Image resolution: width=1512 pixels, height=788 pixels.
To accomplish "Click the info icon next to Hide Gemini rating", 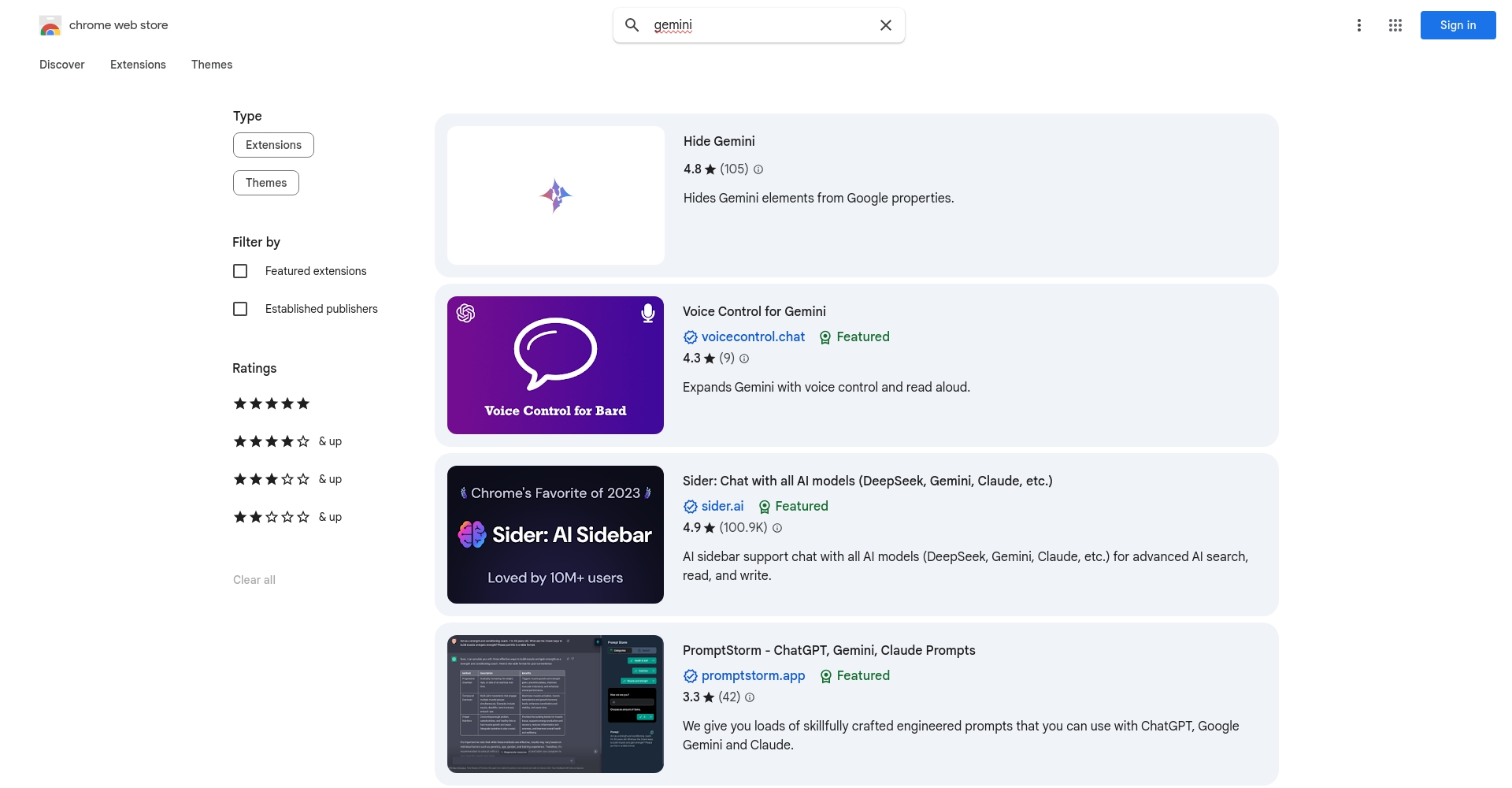I will coord(758,169).
